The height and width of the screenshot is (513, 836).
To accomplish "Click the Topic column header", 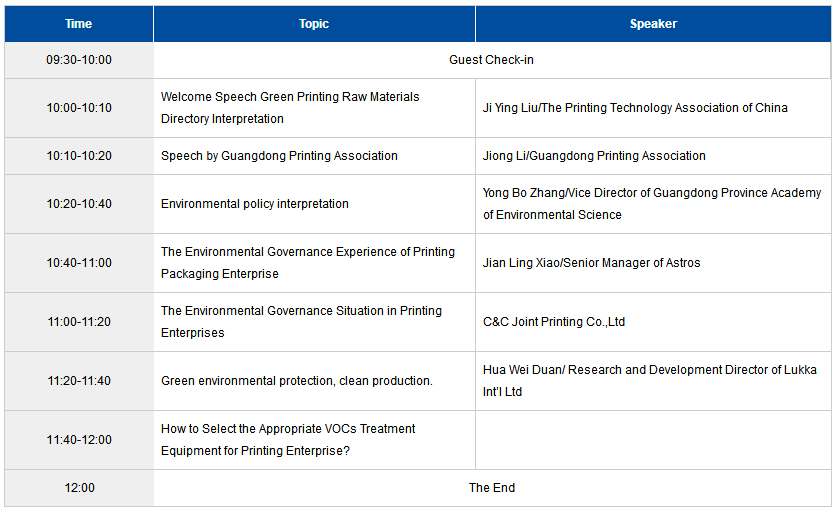I will pyautogui.click(x=314, y=24).
